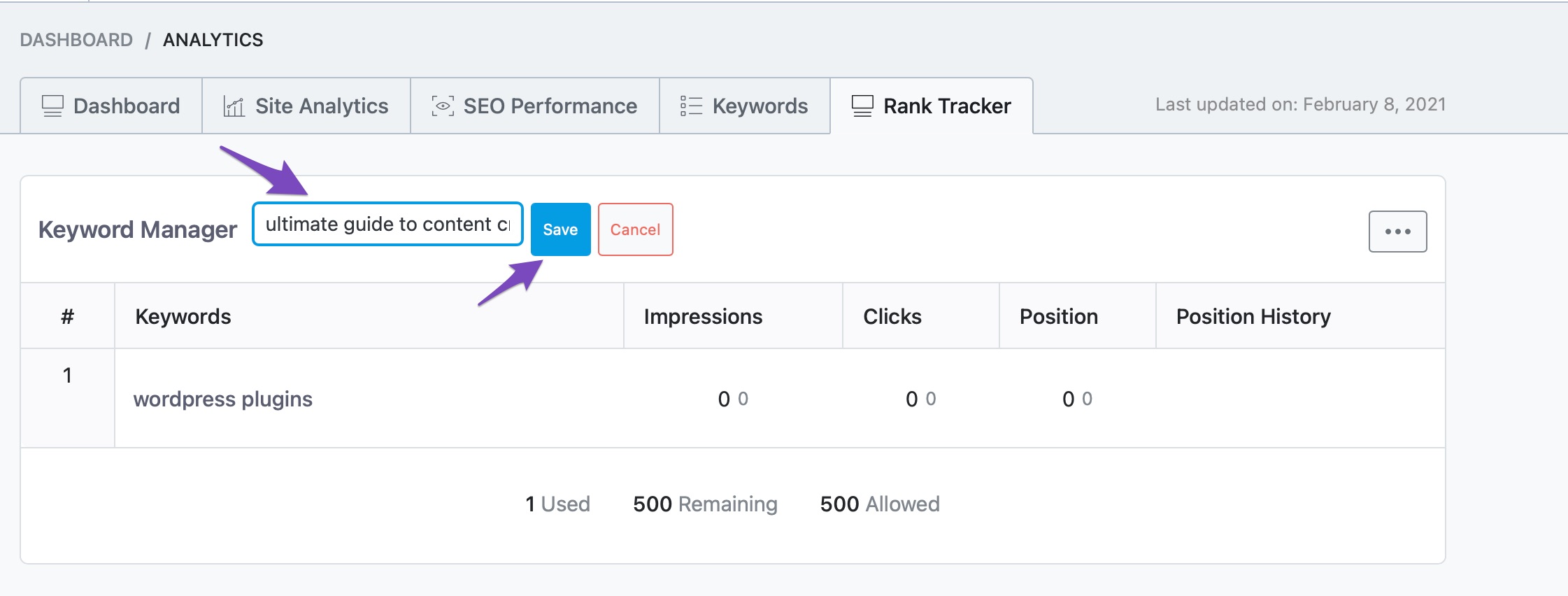The width and height of the screenshot is (1568, 596).
Task: Open the three-dots options menu
Action: click(1397, 232)
